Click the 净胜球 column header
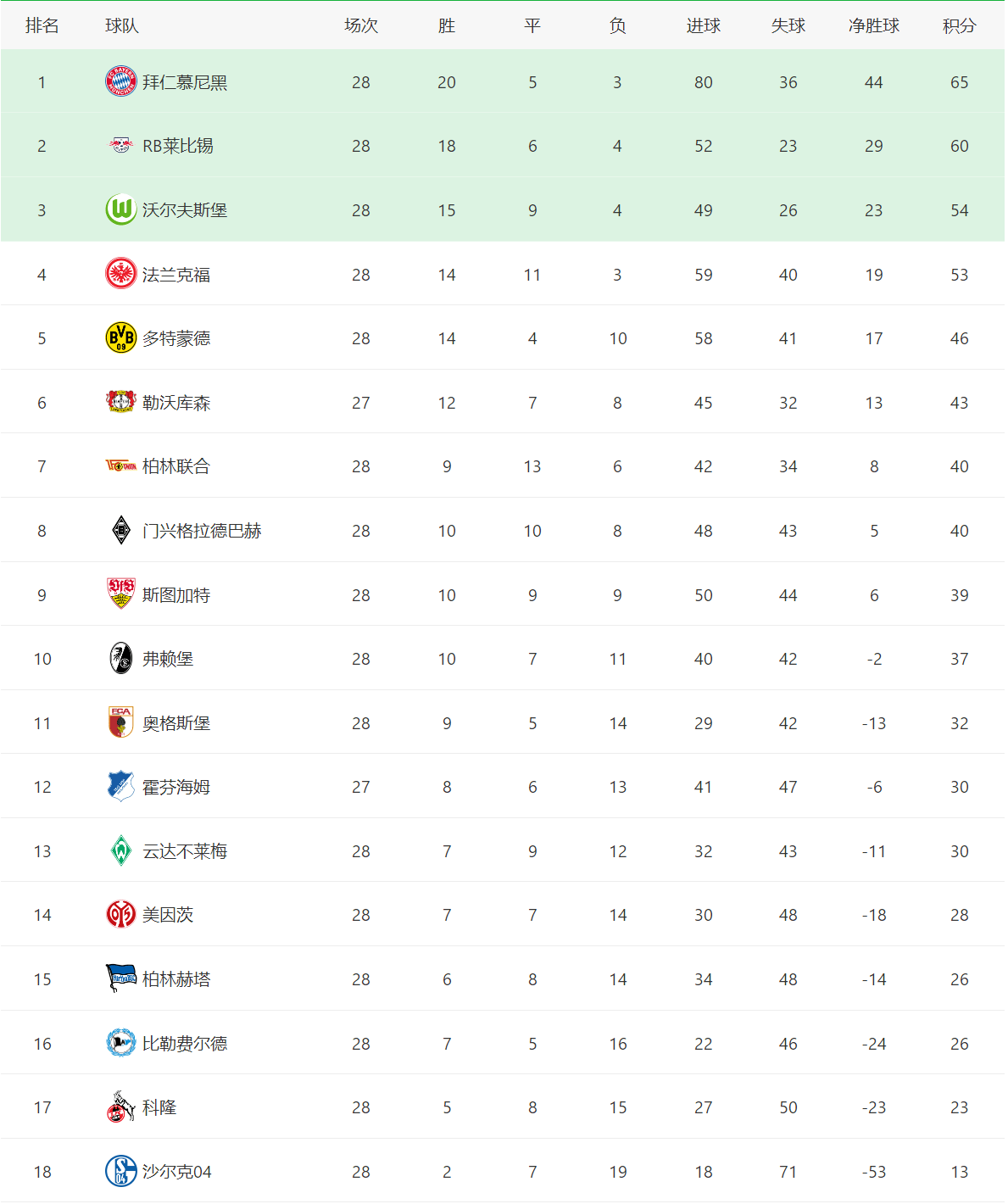 coord(874,25)
